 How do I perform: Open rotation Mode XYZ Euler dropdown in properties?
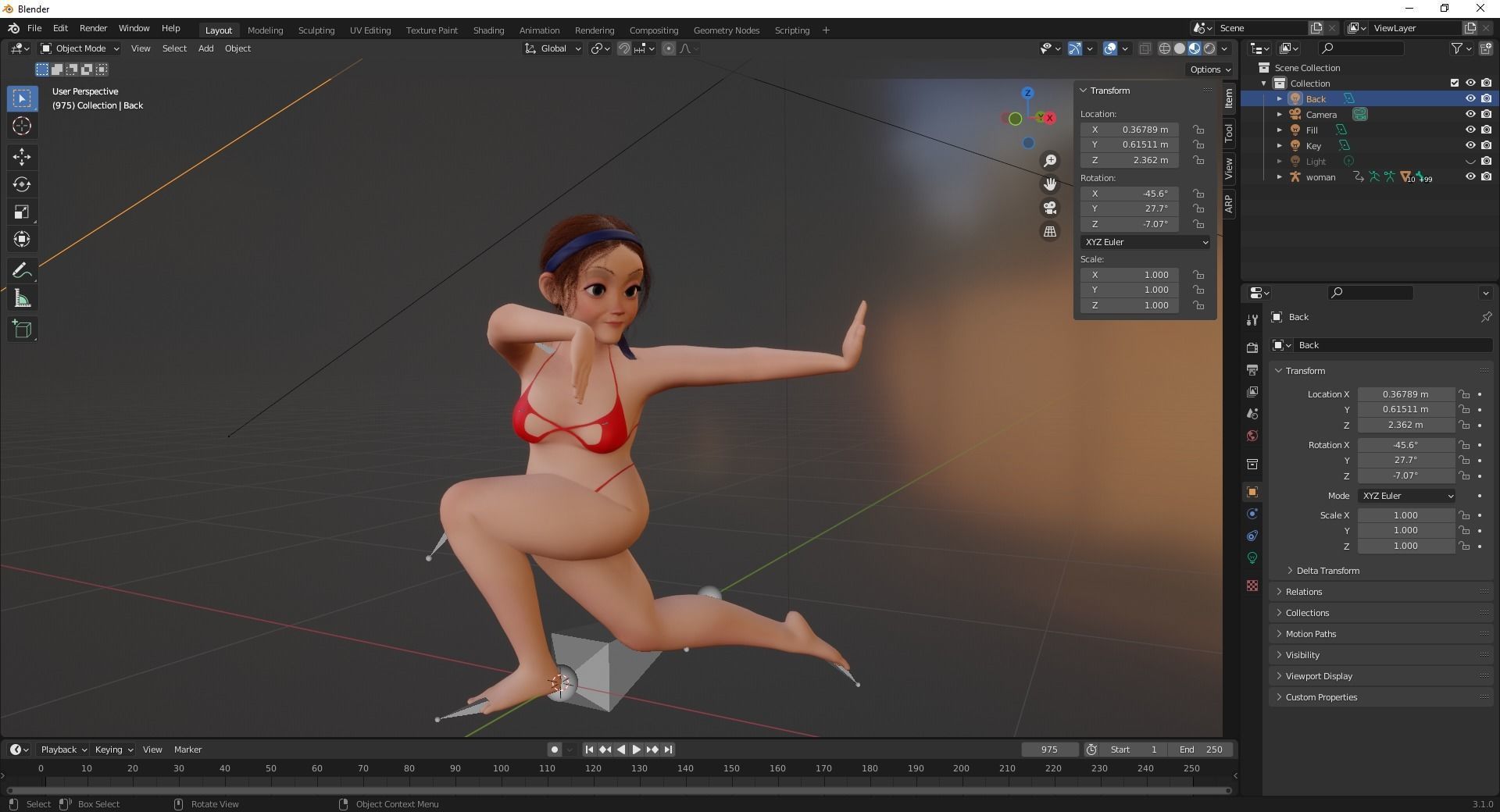click(1407, 496)
